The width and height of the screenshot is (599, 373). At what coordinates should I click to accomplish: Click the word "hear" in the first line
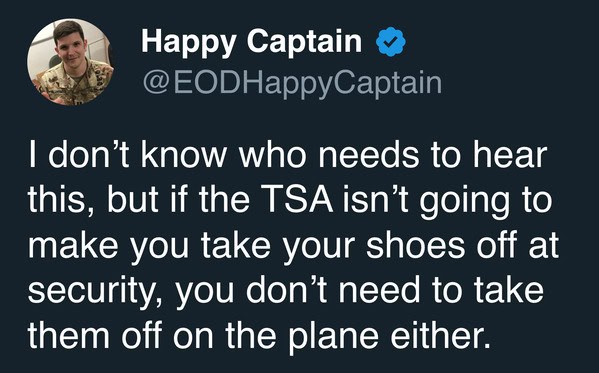coord(510,154)
